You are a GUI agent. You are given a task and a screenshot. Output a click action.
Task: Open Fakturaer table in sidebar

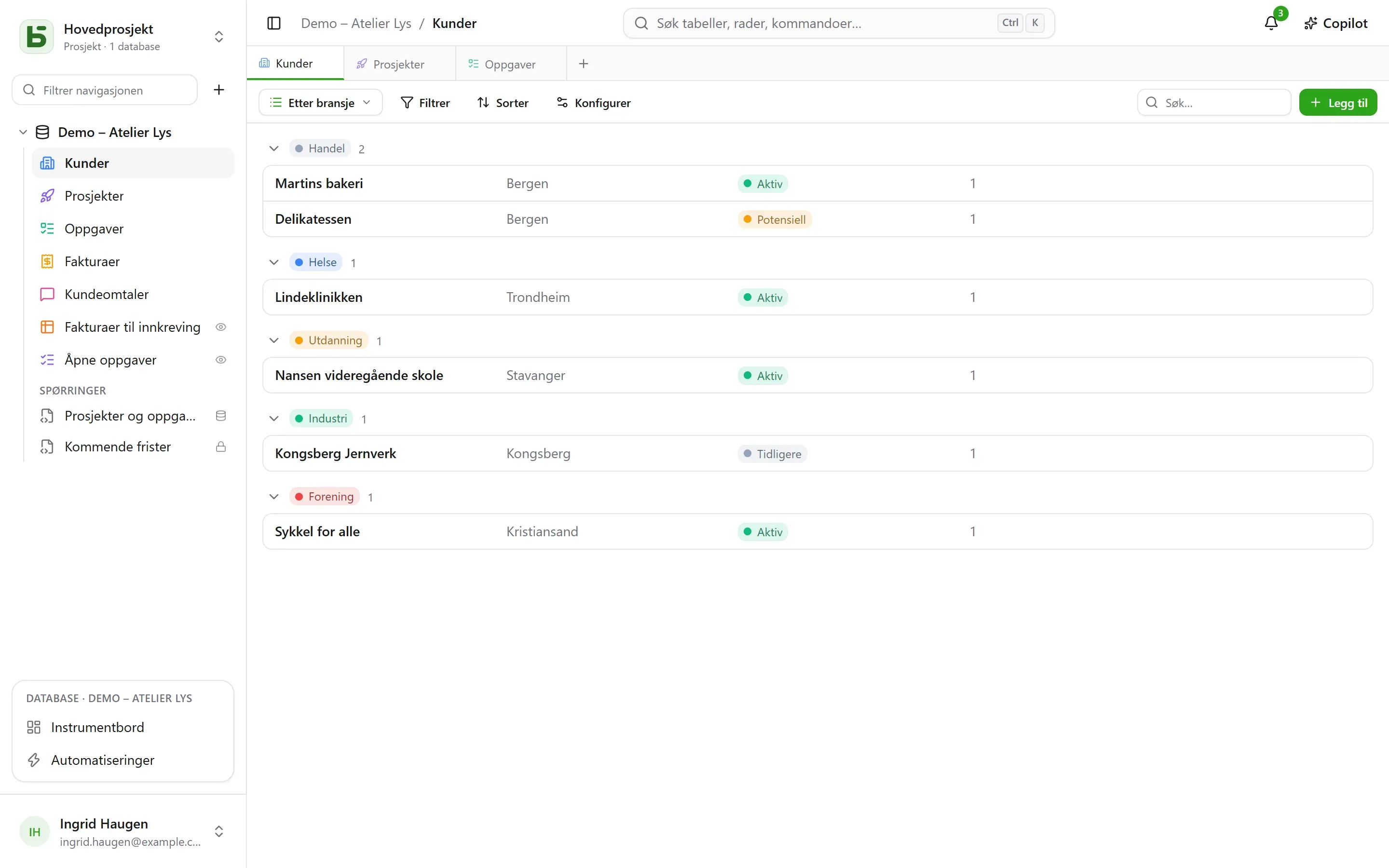[x=133, y=261]
